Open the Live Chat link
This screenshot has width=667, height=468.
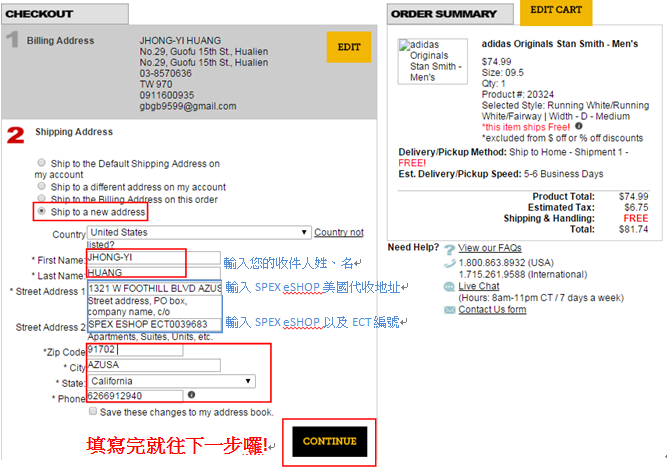click(x=479, y=286)
